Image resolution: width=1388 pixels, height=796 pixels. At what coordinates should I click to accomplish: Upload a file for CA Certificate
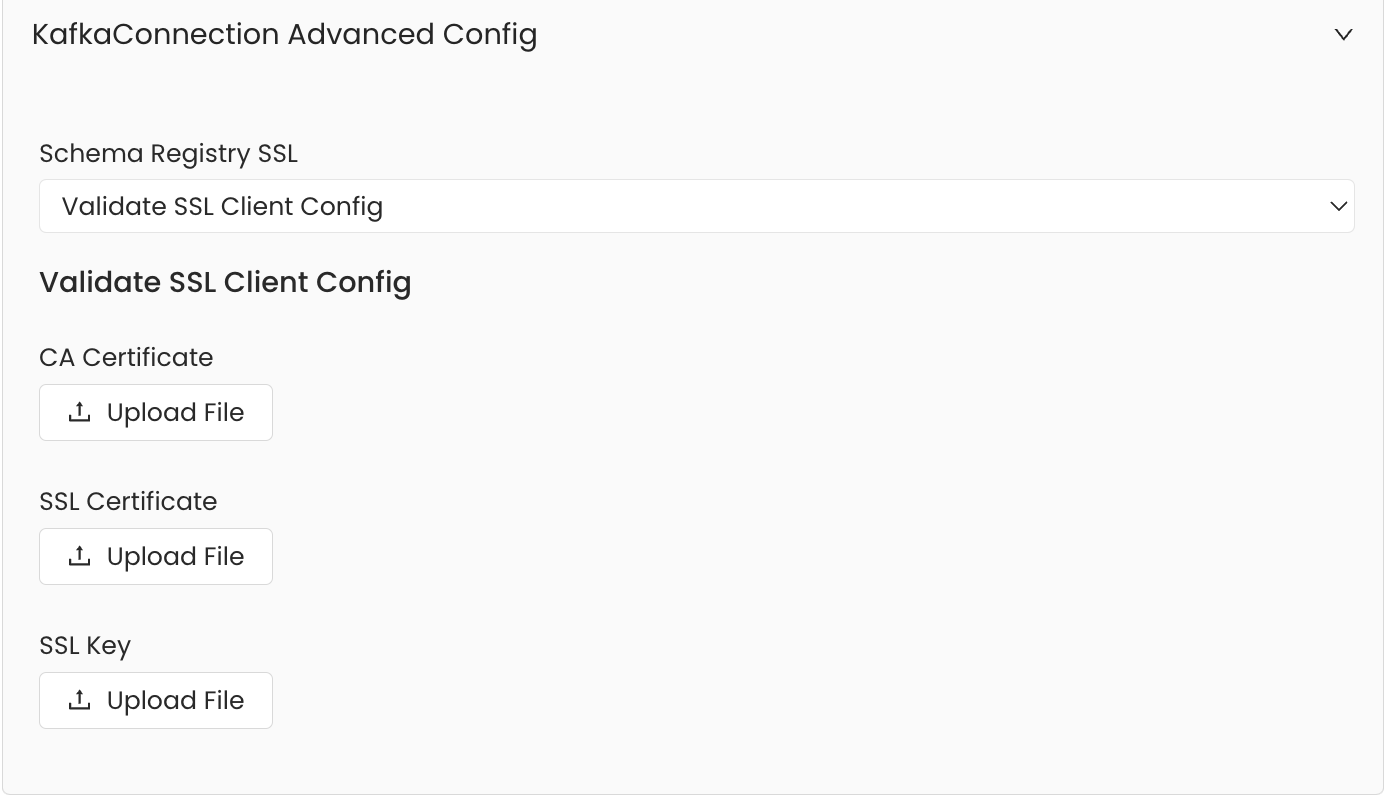point(156,412)
